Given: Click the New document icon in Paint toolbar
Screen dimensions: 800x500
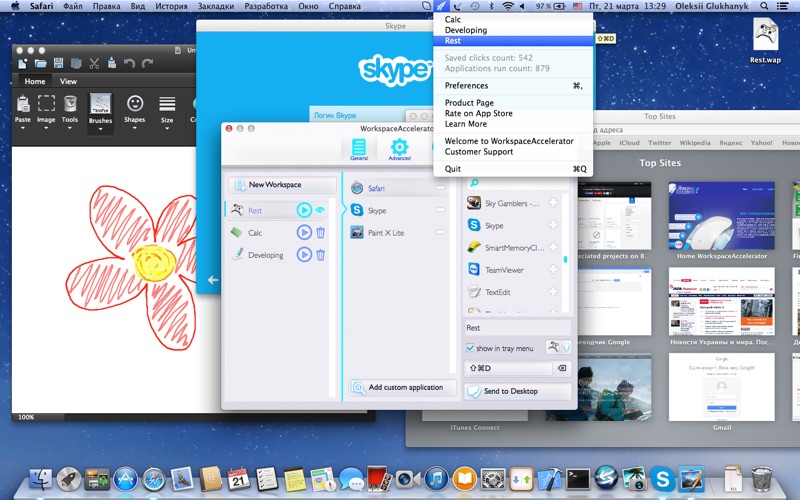Looking at the screenshot, I should [x=22, y=64].
